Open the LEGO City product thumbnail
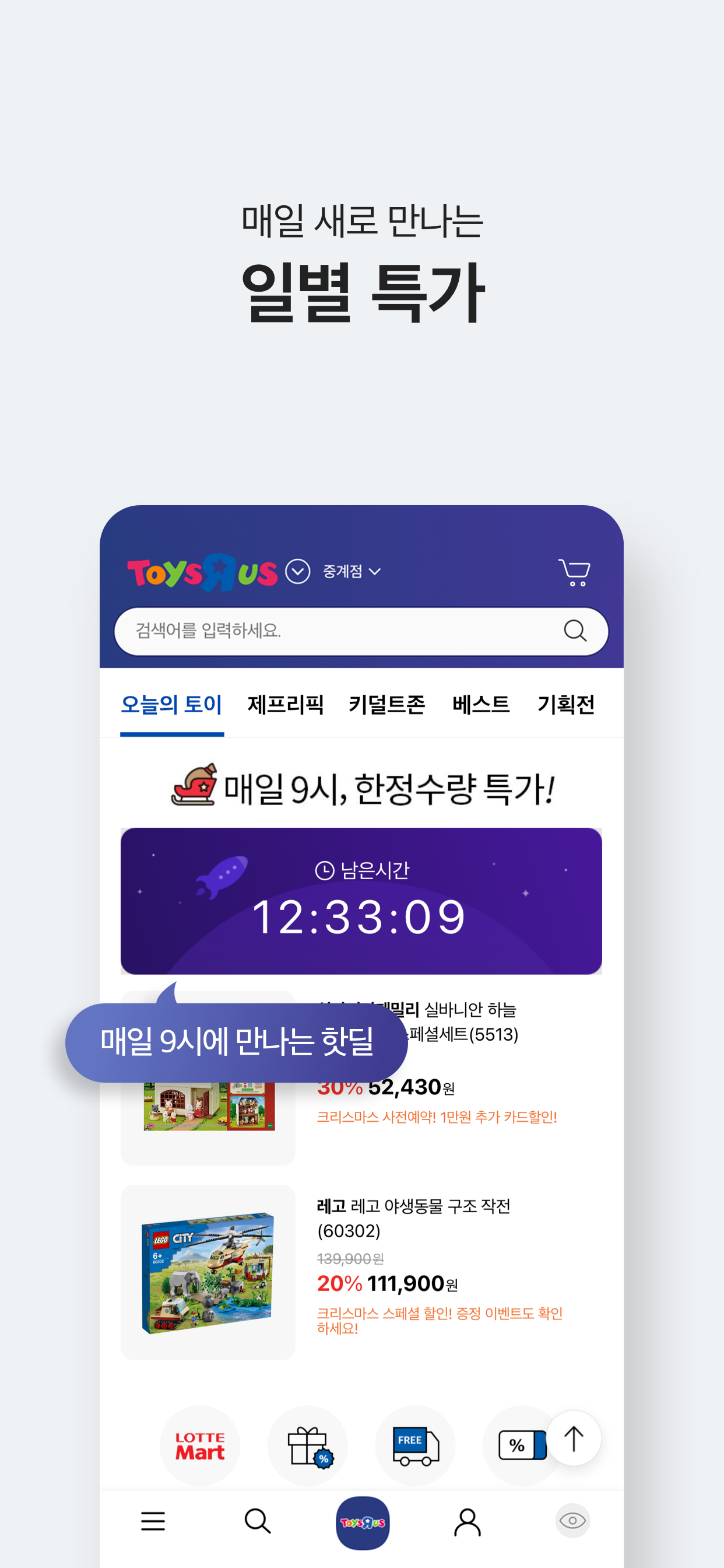Viewport: 724px width, 1568px height. coord(208,1272)
